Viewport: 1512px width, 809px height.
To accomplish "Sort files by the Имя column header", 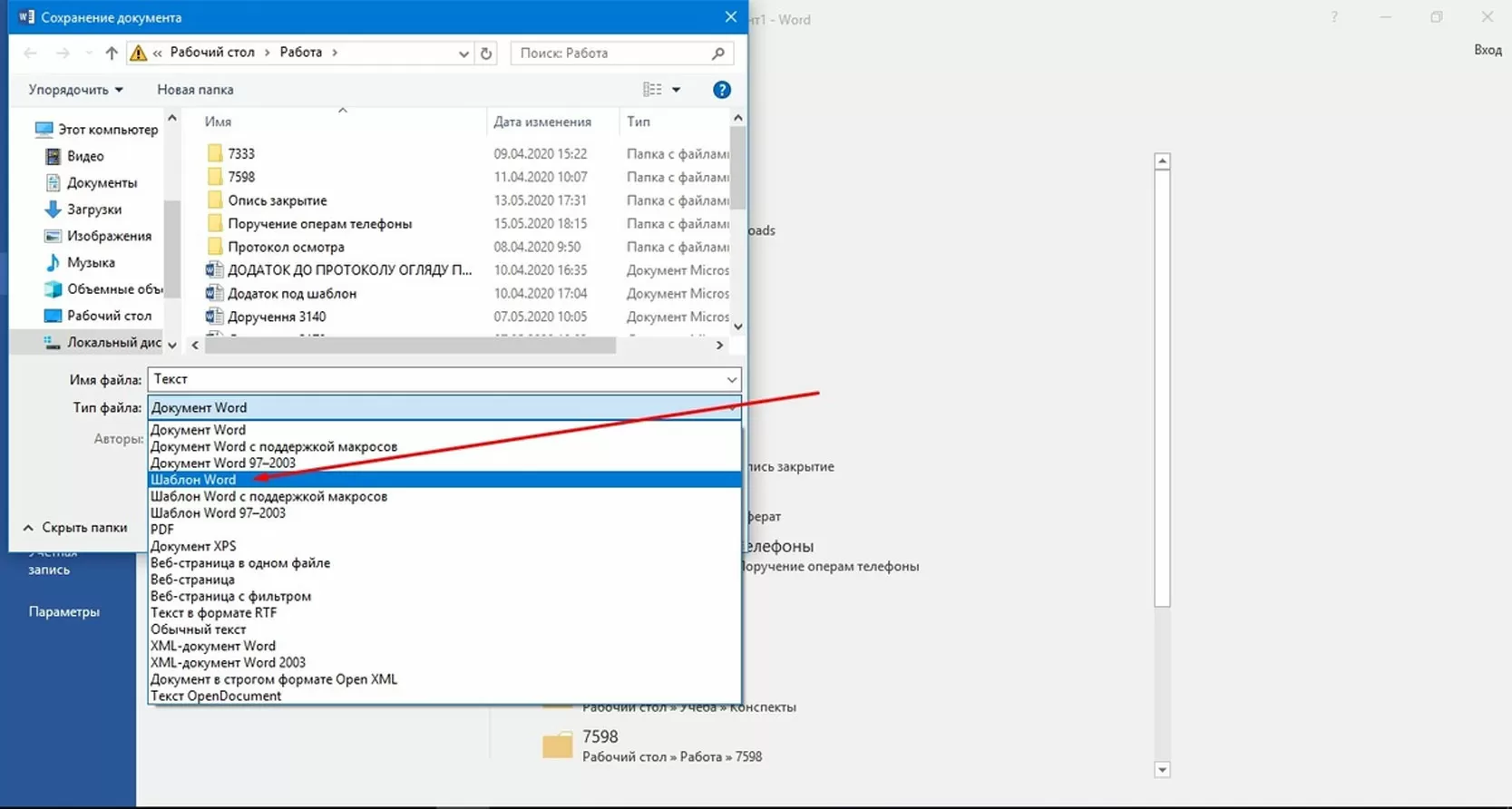I will click(x=218, y=122).
